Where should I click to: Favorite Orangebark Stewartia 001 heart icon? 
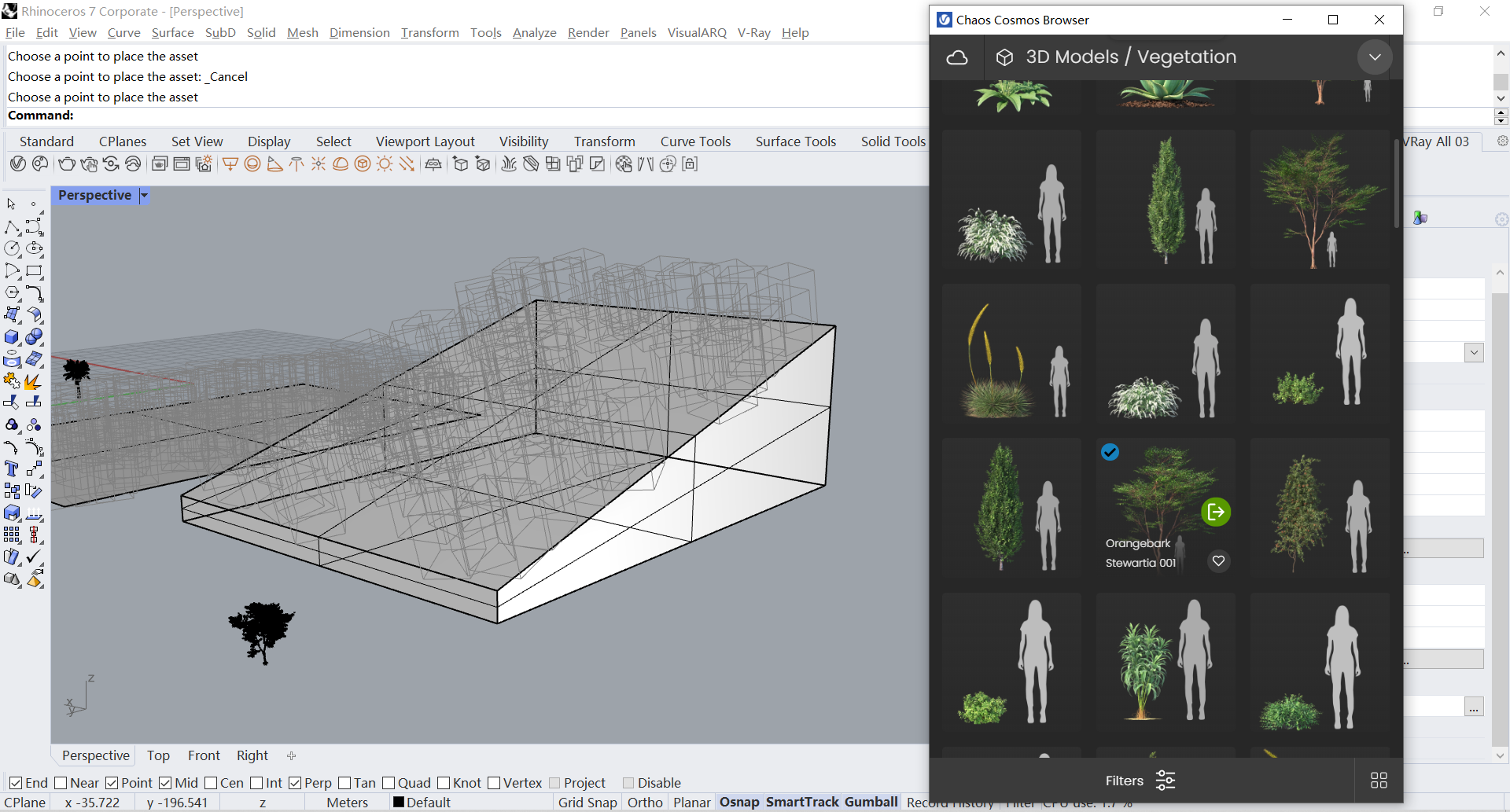click(1218, 561)
